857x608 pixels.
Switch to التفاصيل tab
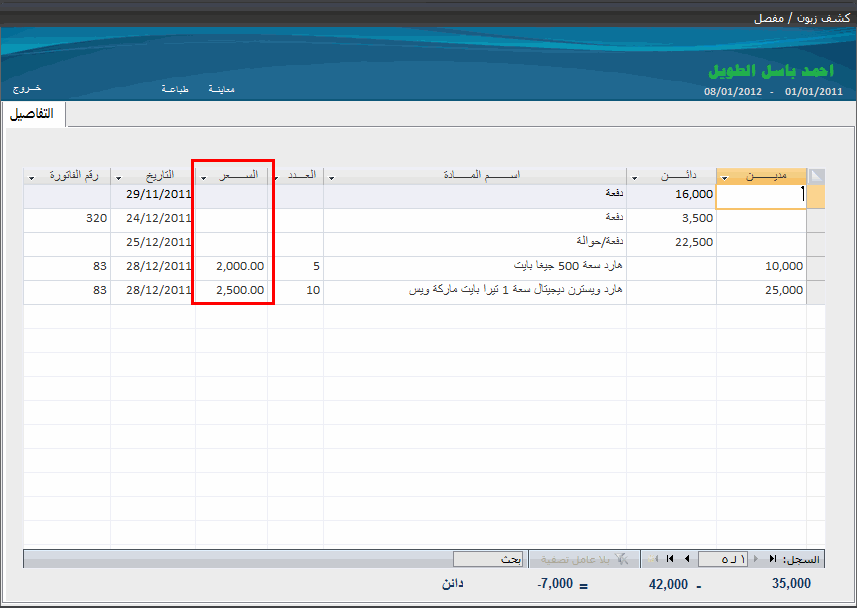pyautogui.click(x=33, y=114)
